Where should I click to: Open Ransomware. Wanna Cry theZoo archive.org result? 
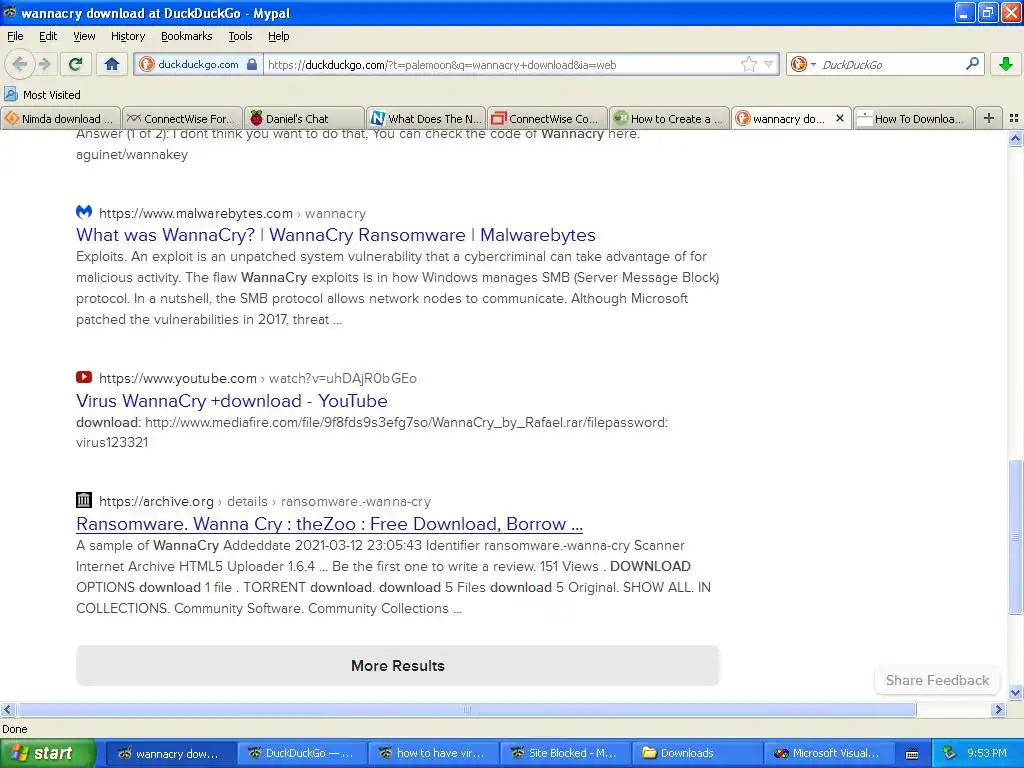[x=329, y=524]
